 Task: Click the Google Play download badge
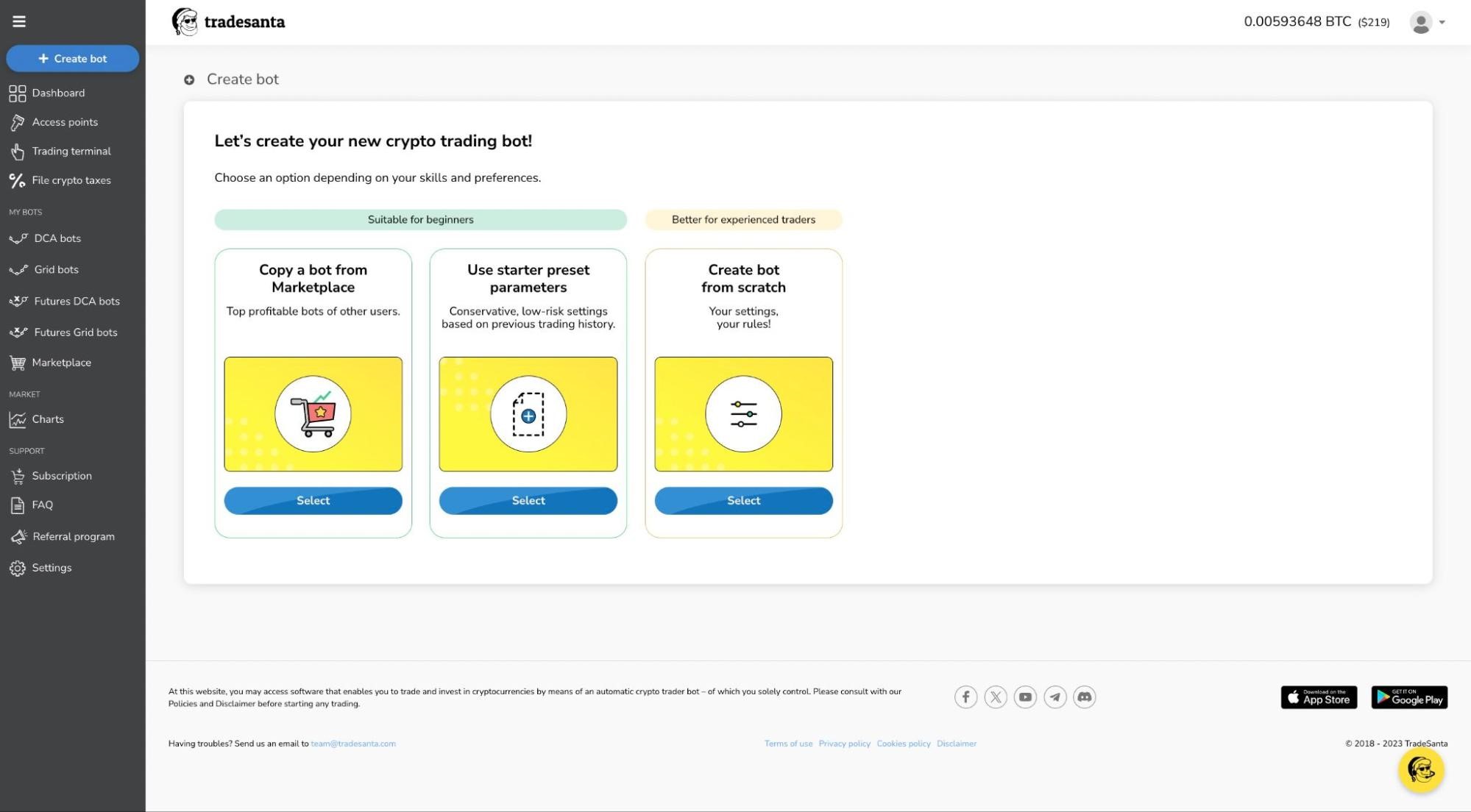point(1408,697)
